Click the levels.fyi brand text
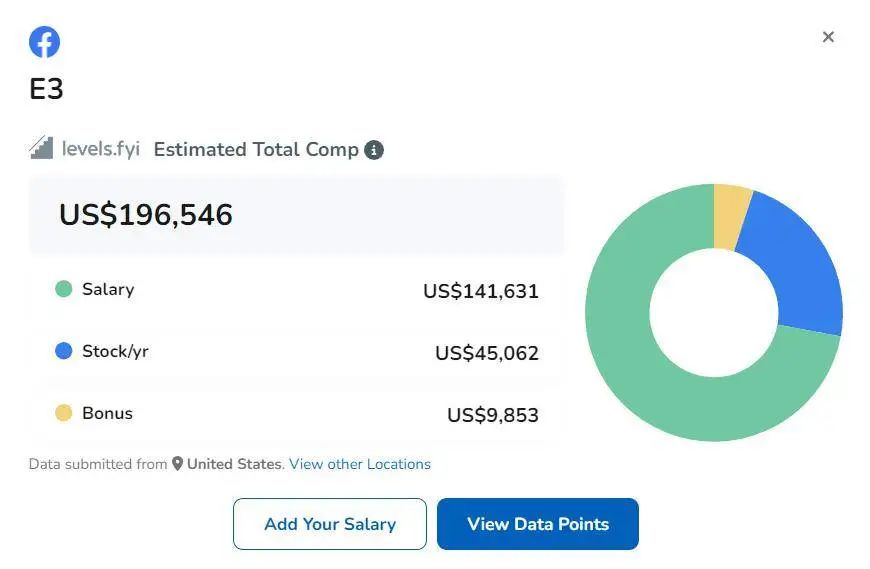 (100, 149)
